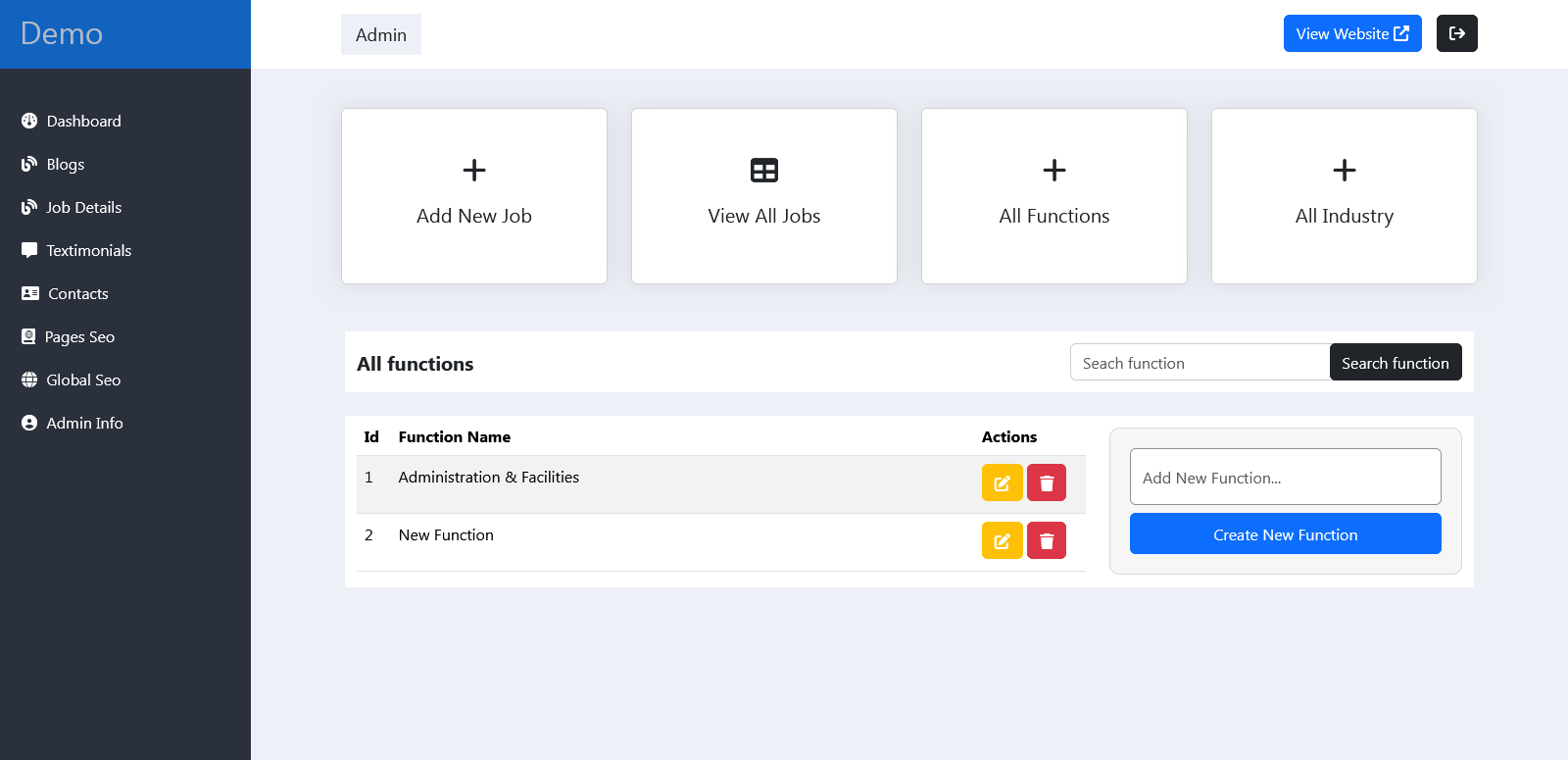
Task: Open Pages Seo settings
Action: (x=79, y=337)
